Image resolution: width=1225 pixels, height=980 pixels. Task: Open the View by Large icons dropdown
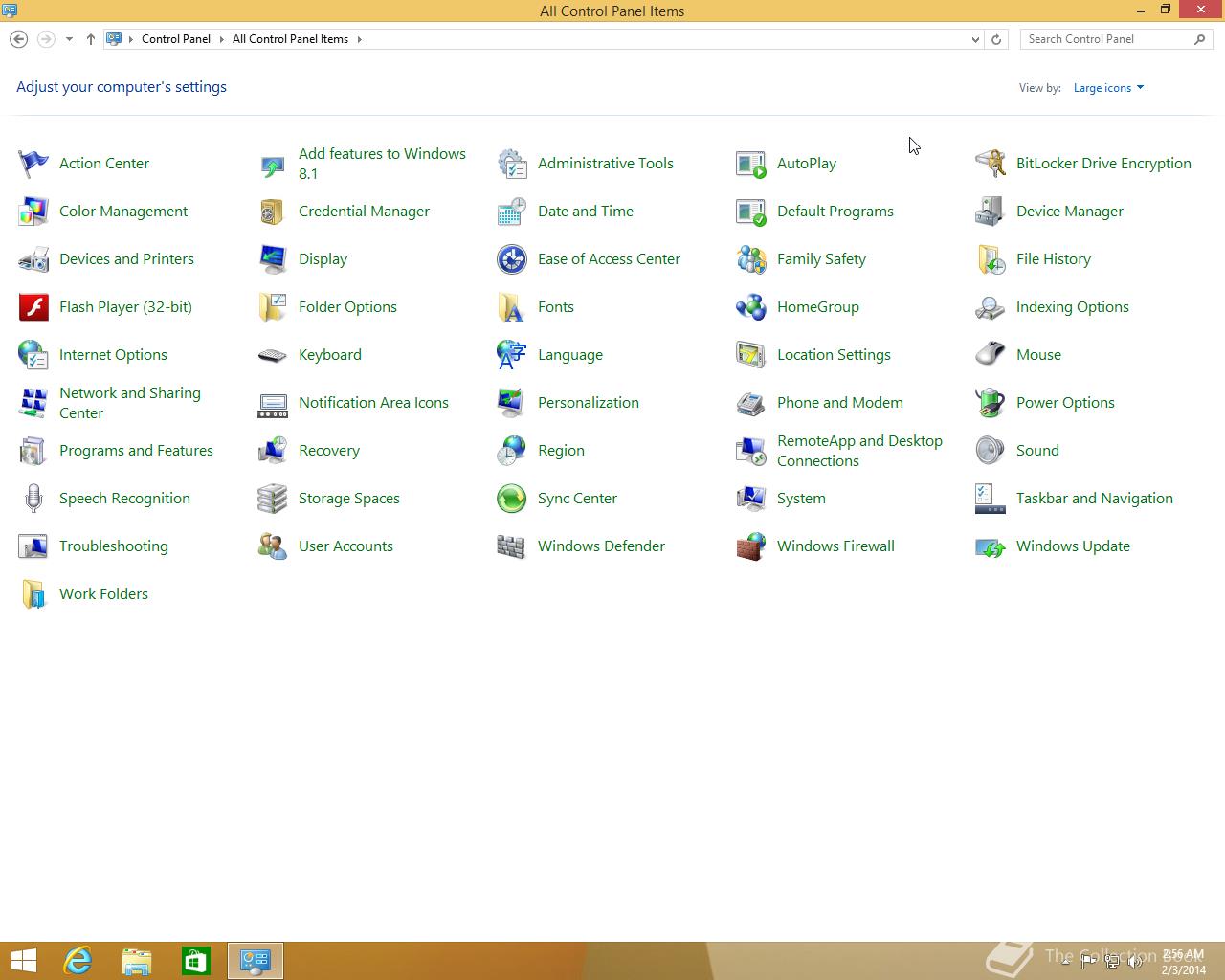[1108, 88]
